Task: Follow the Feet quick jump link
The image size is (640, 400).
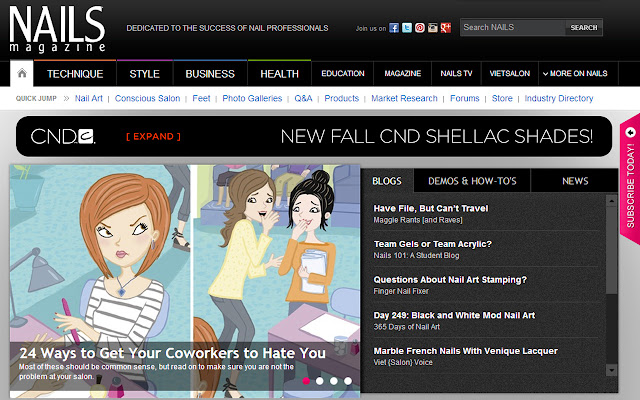Action: [201, 98]
